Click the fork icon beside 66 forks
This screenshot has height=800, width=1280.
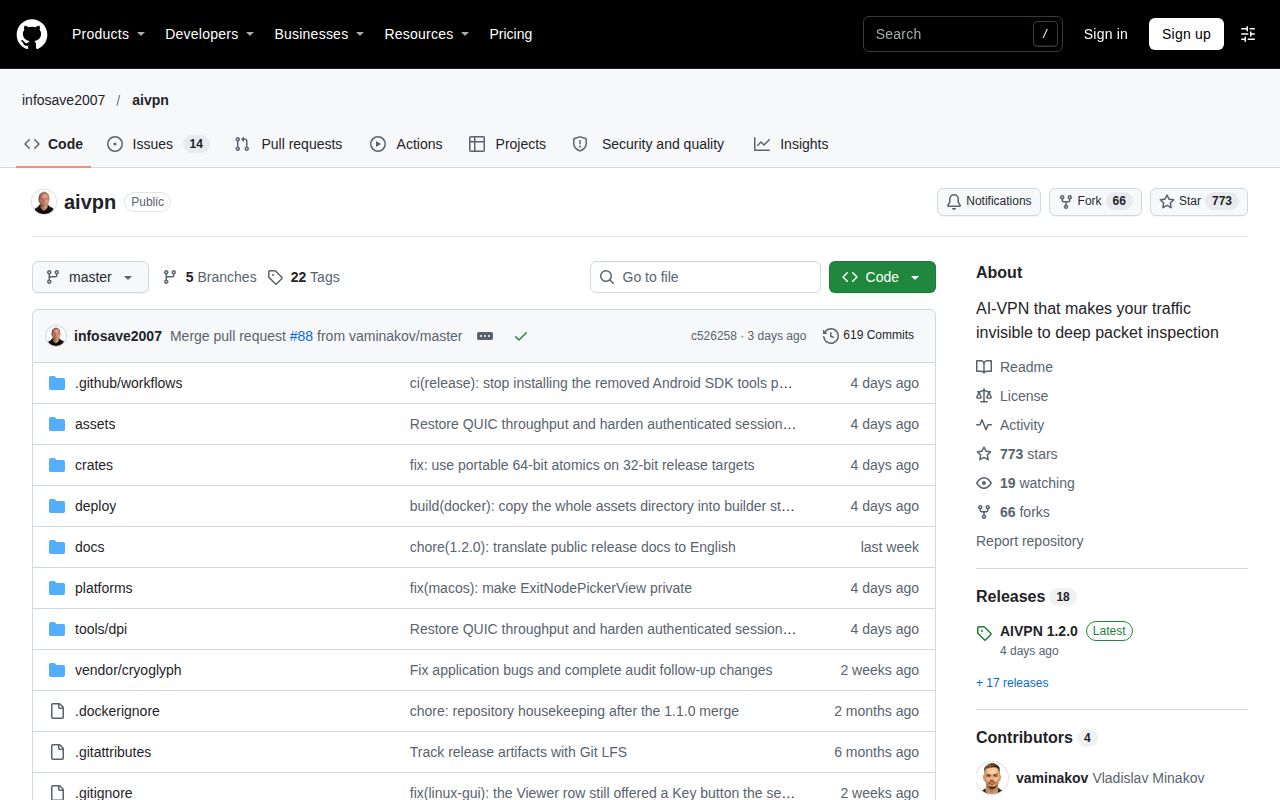click(984, 512)
